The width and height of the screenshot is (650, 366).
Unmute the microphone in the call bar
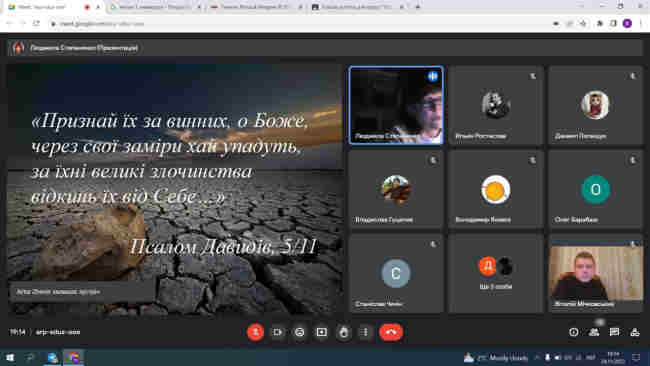point(255,332)
